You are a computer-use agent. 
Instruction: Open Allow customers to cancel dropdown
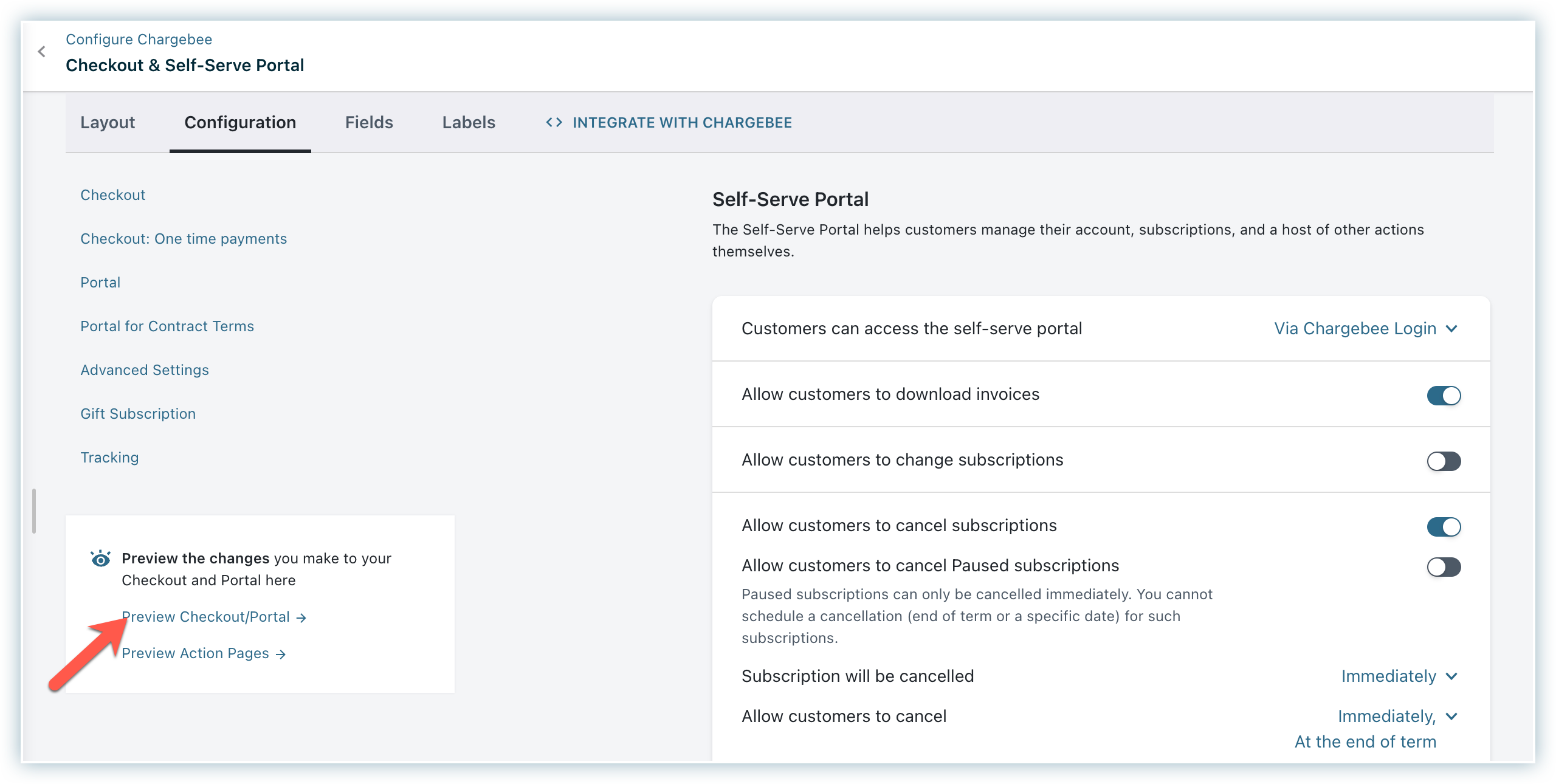(1397, 716)
